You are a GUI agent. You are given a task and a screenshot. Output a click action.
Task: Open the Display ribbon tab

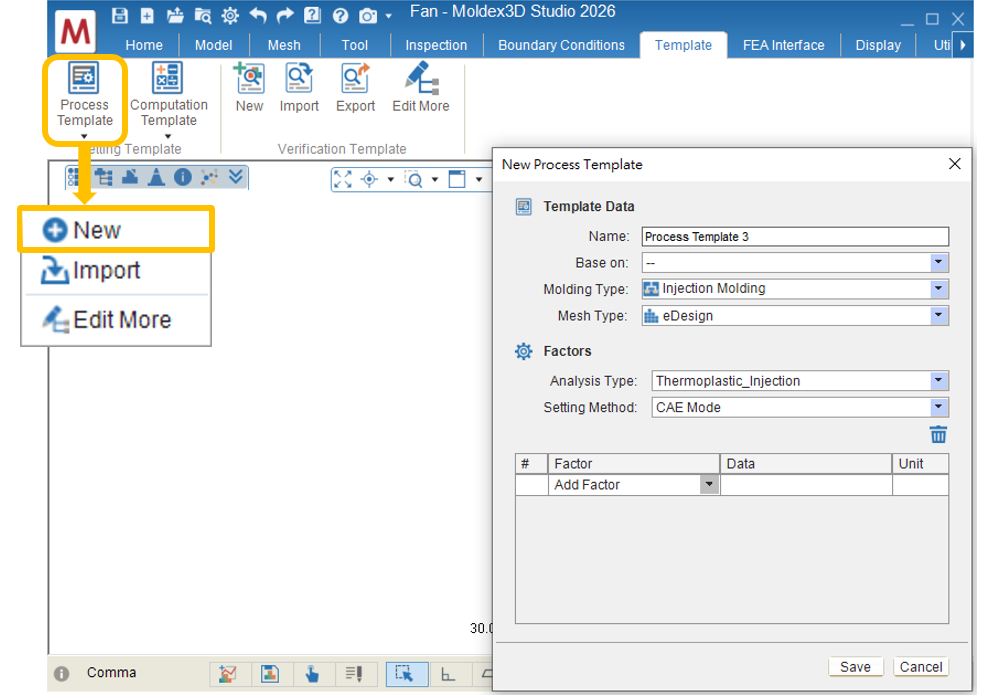click(x=878, y=45)
